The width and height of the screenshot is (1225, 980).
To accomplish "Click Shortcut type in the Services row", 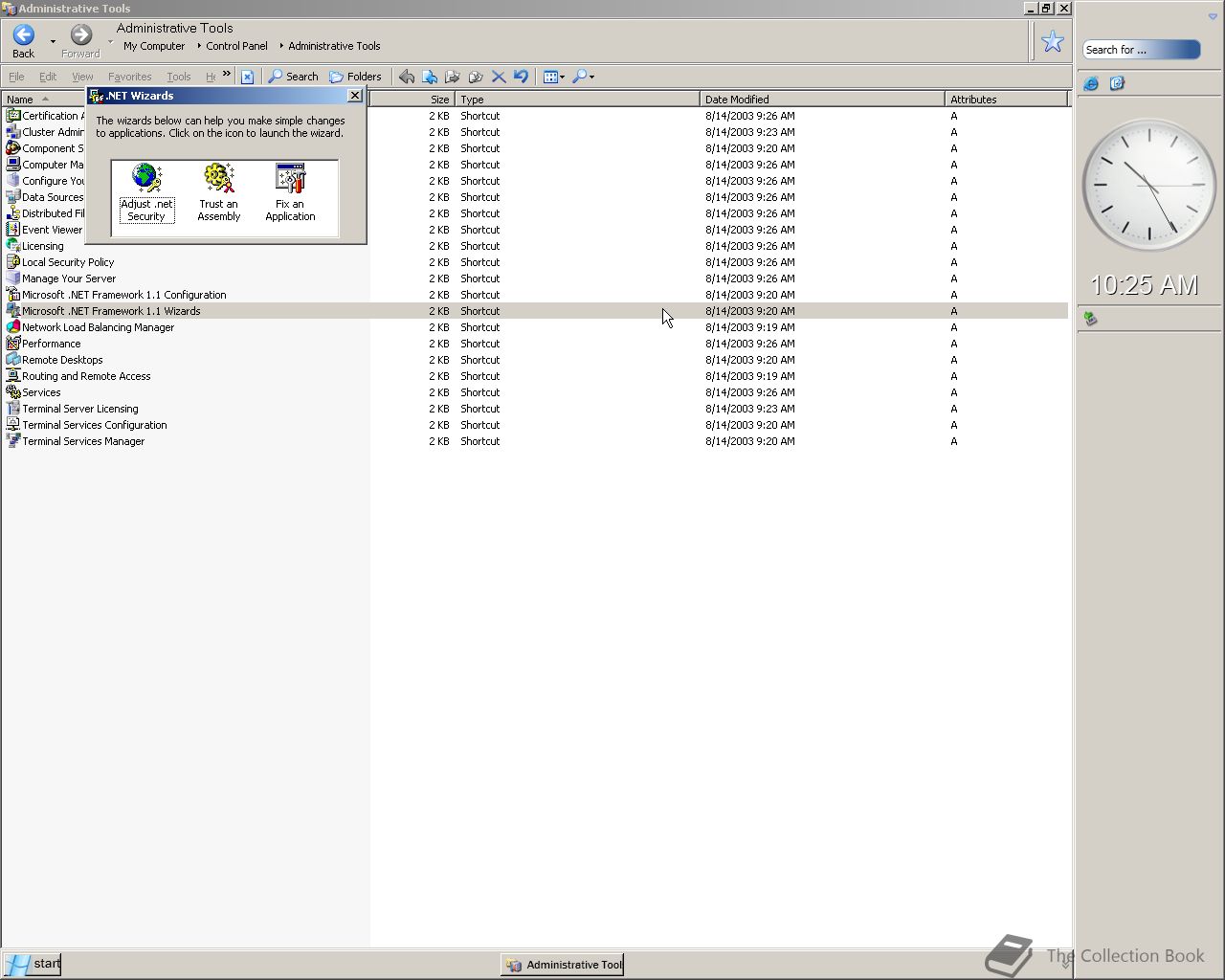I will point(479,392).
